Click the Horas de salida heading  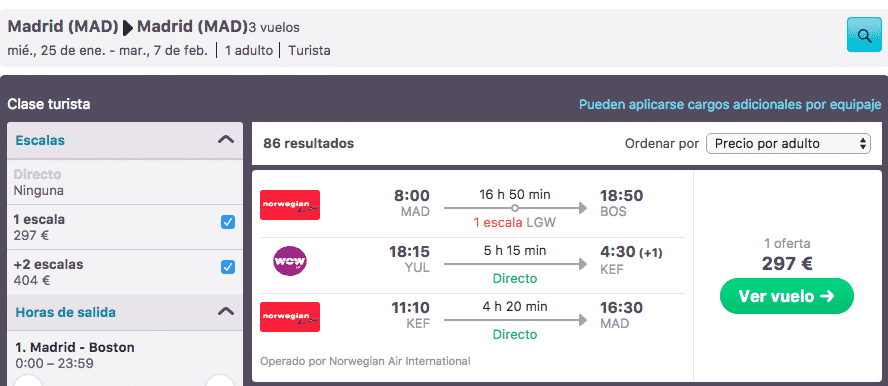click(x=66, y=312)
